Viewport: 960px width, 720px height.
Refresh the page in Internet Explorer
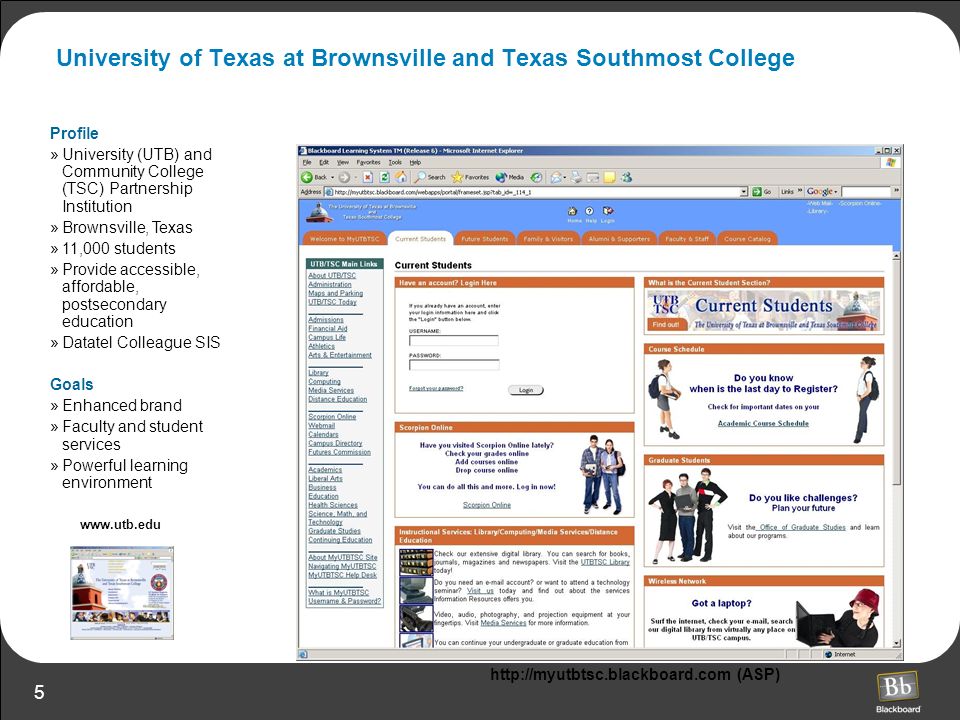384,177
